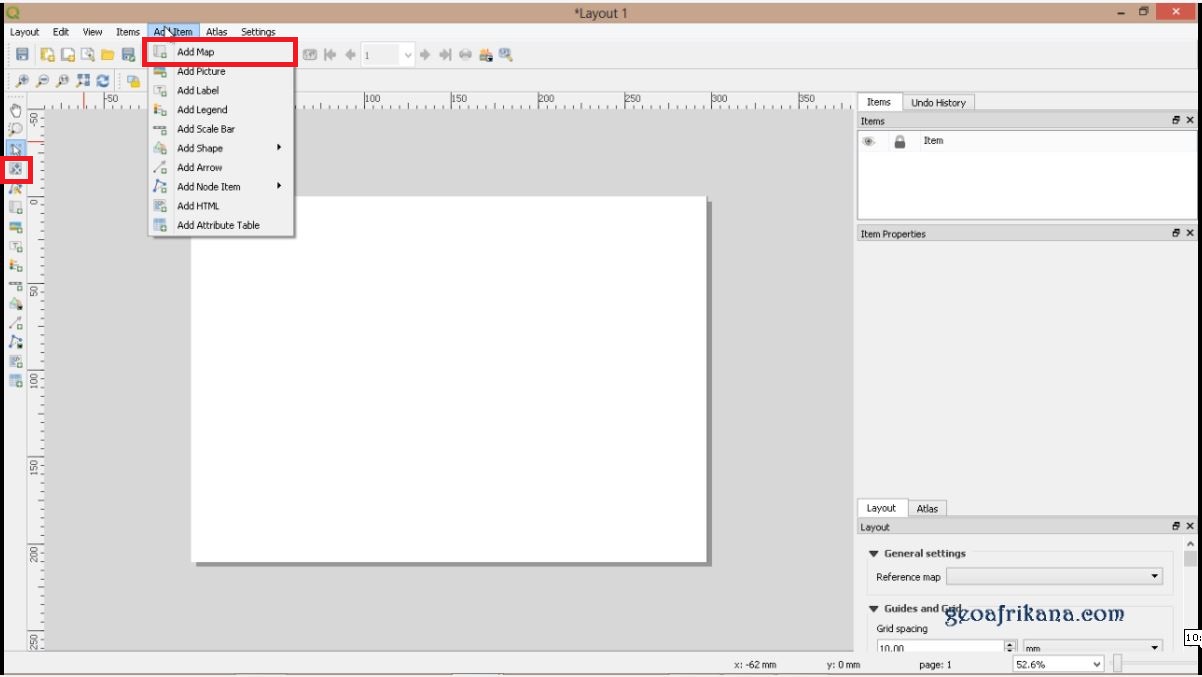The height and width of the screenshot is (677, 1202).
Task: Open the Atlas menu
Action: 217,31
